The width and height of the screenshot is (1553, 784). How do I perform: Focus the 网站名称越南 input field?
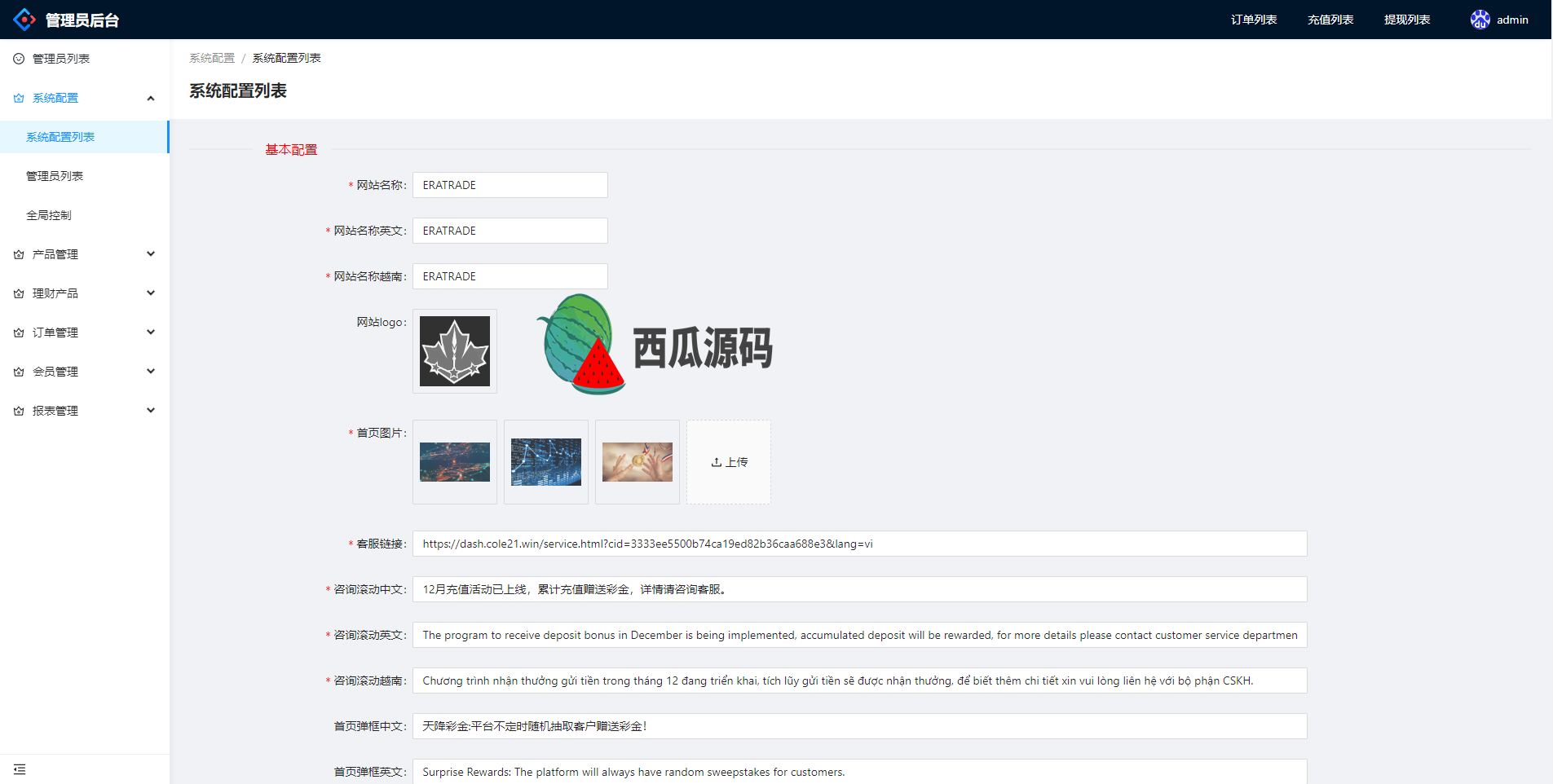pos(510,276)
